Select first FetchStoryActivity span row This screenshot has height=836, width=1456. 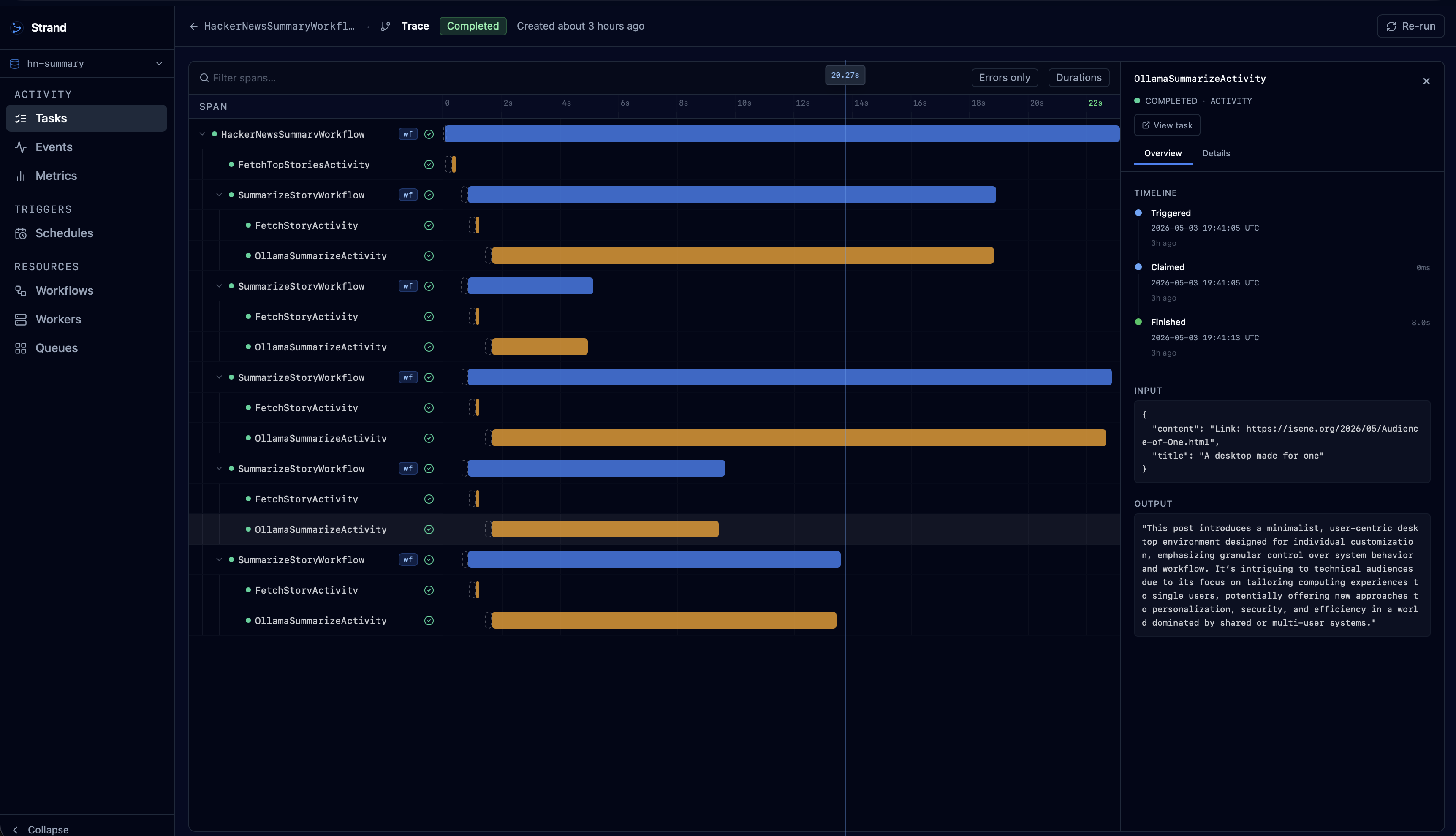[x=655, y=225]
